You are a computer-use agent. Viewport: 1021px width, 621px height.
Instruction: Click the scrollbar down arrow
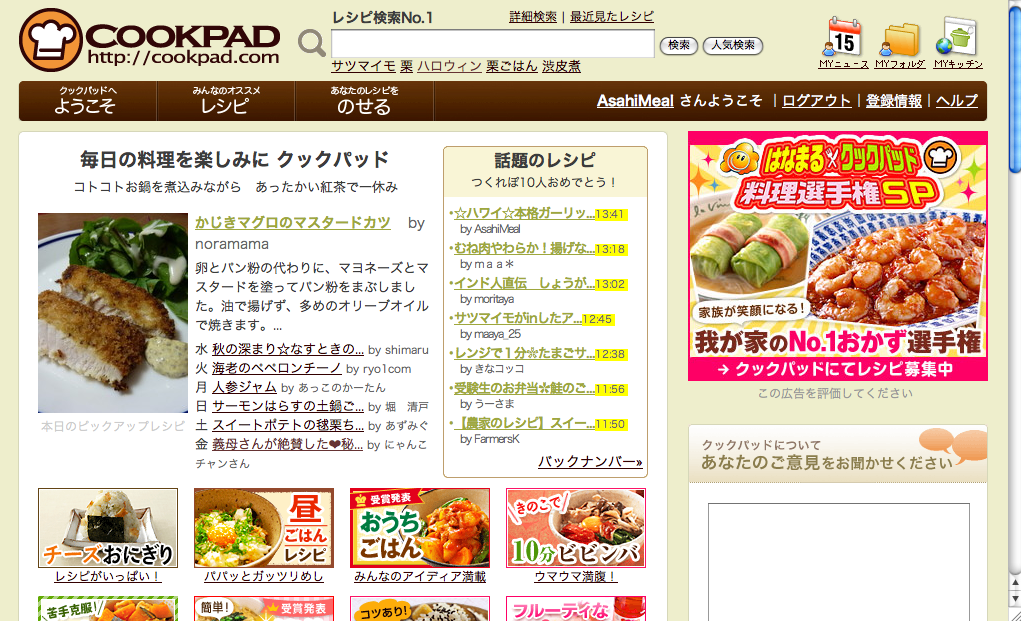coord(1014,598)
